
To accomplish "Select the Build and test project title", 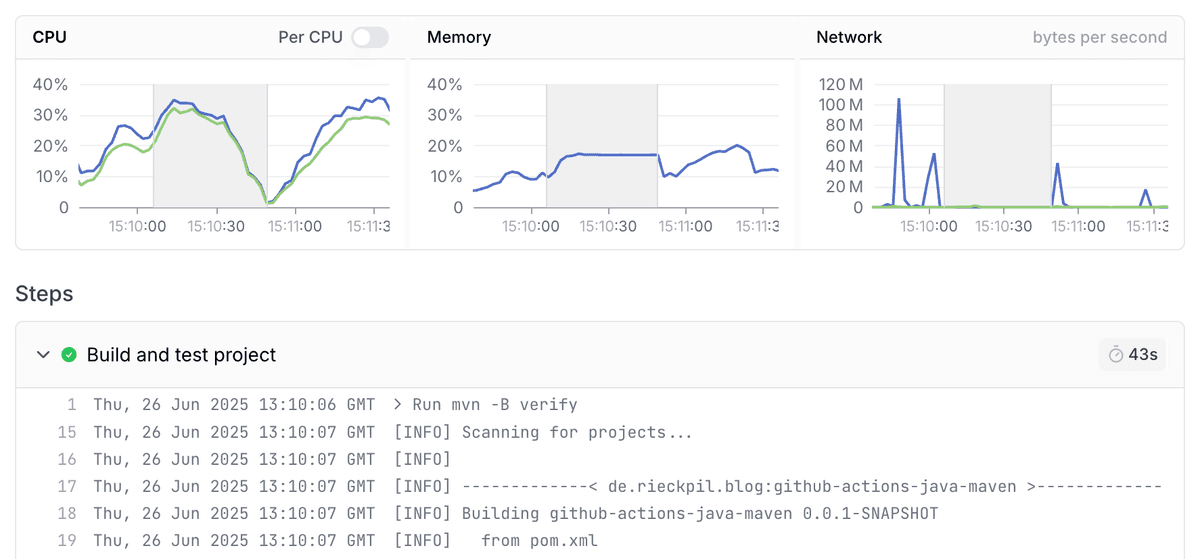I will pos(181,355).
